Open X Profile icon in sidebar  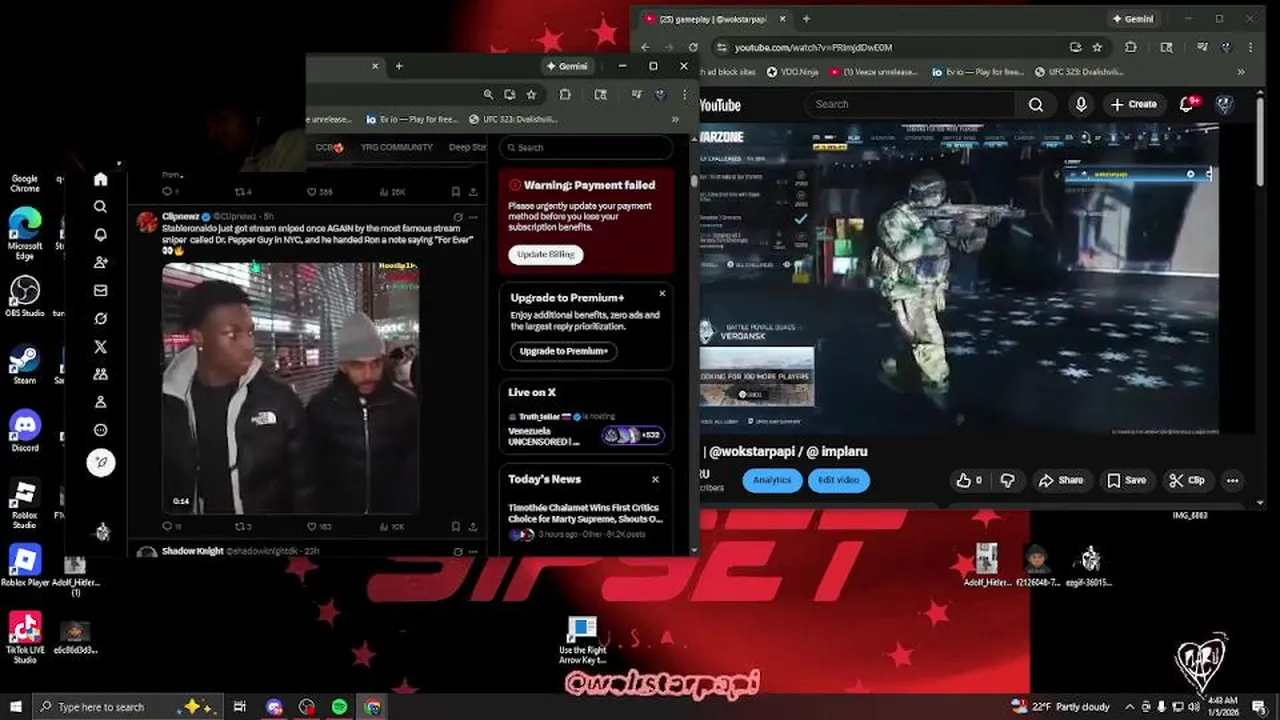pyautogui.click(x=100, y=402)
